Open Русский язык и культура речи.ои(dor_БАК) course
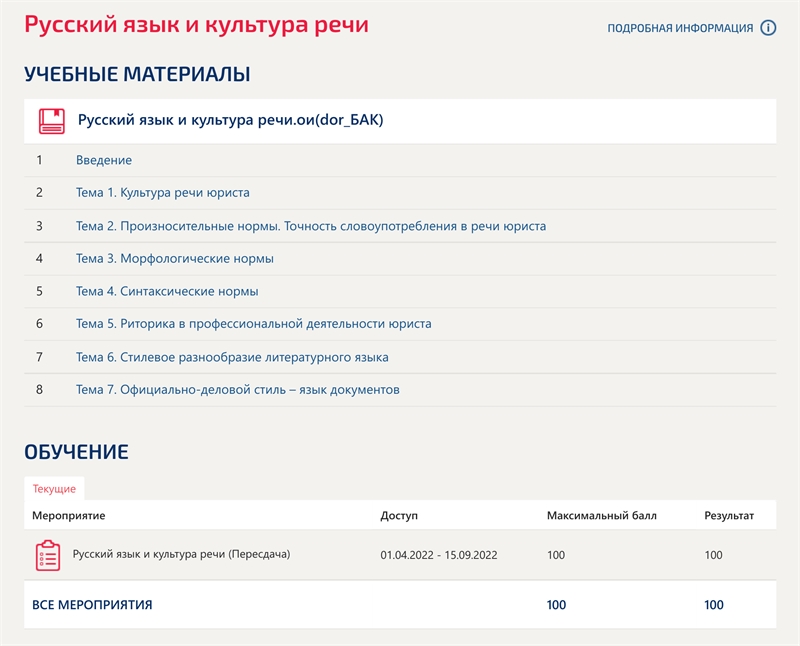Viewport: 800px width, 646px height. [230, 120]
